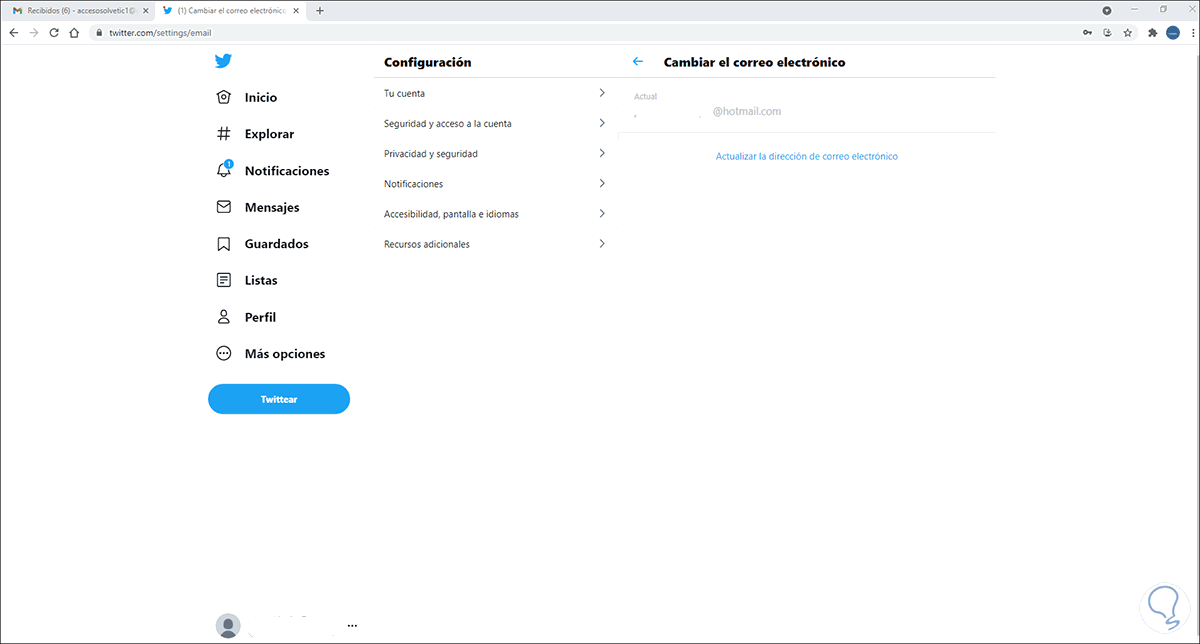Click Actualizar la dirección de correo electrónico
Image resolution: width=1200 pixels, height=644 pixels.
[807, 156]
